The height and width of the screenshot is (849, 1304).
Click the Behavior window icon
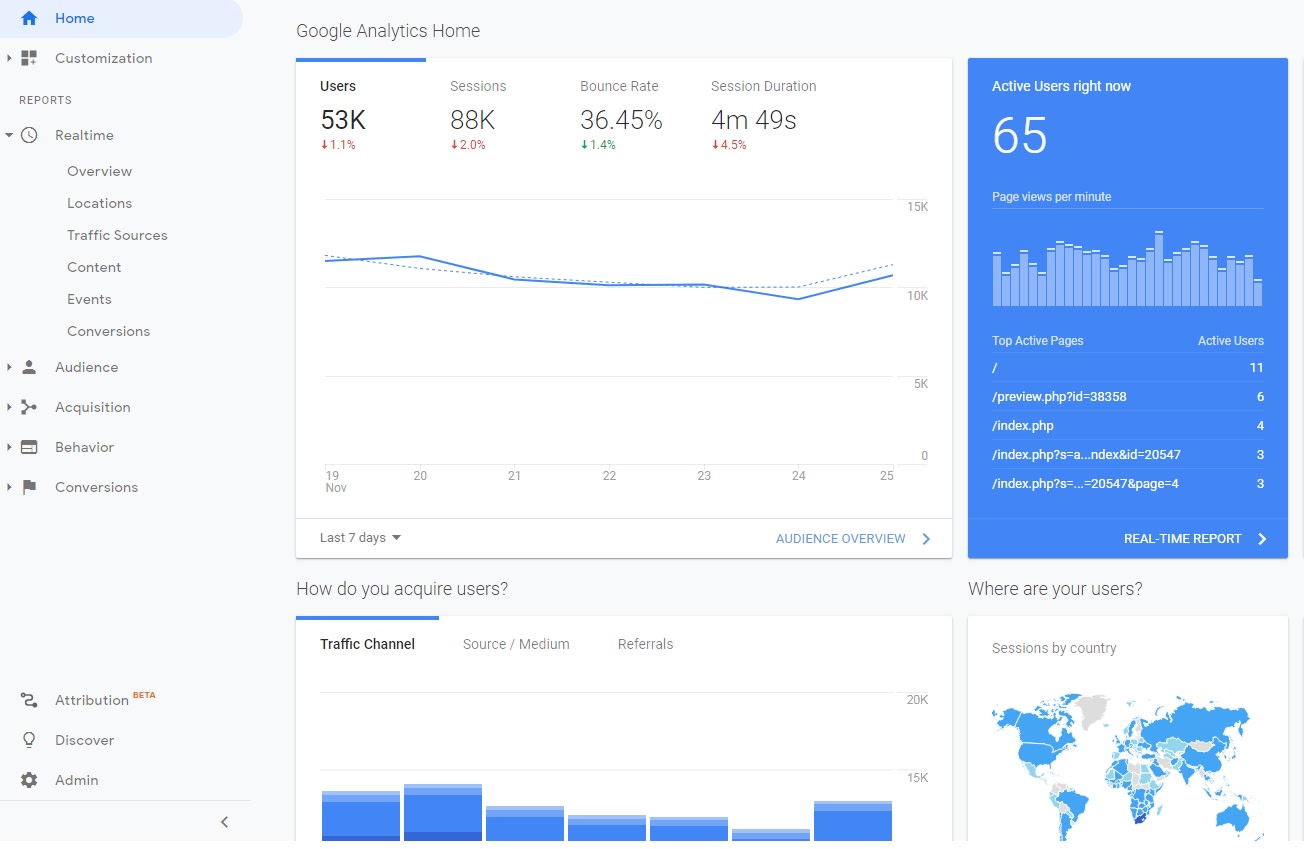[29, 447]
